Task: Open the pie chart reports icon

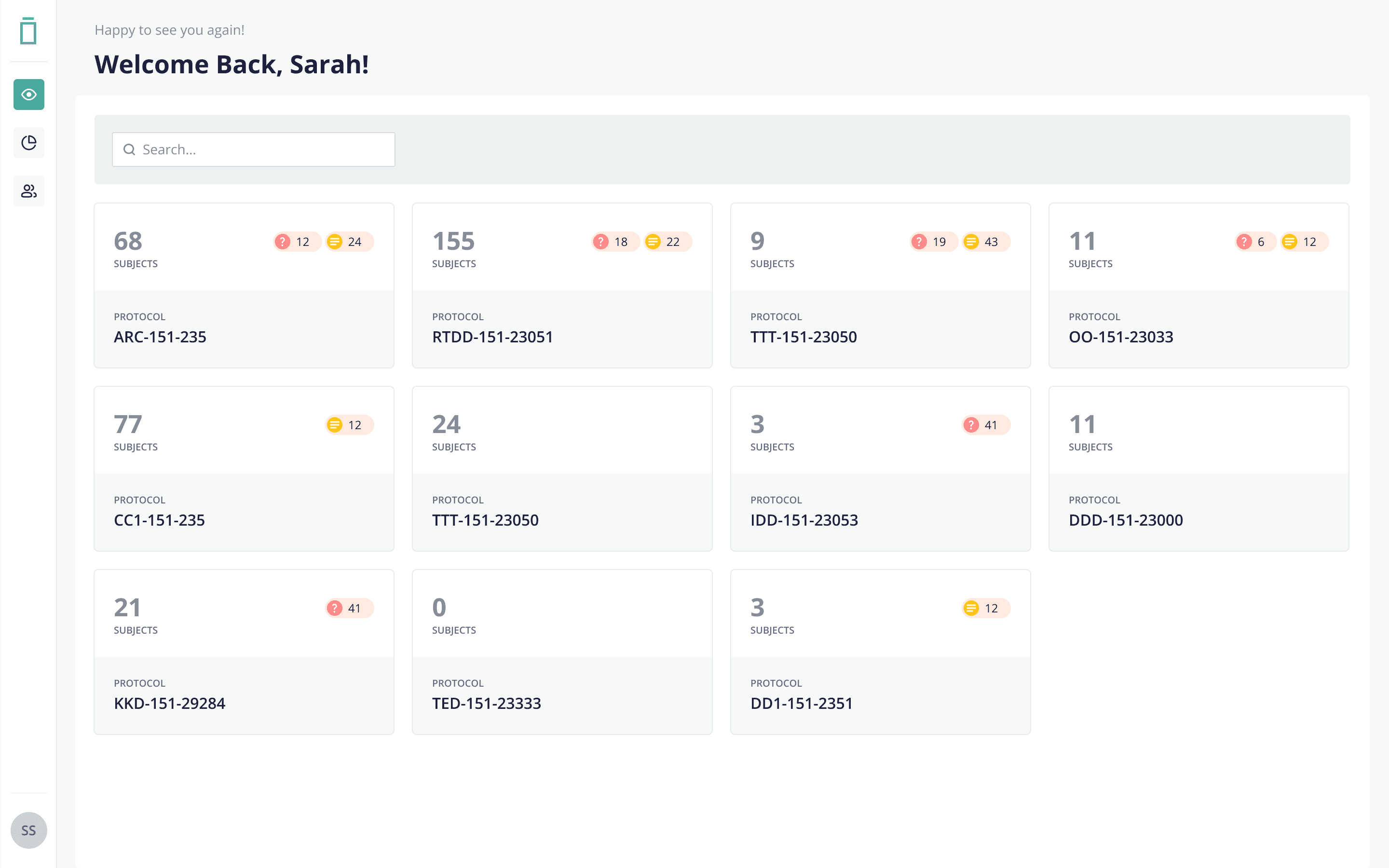Action: click(29, 142)
